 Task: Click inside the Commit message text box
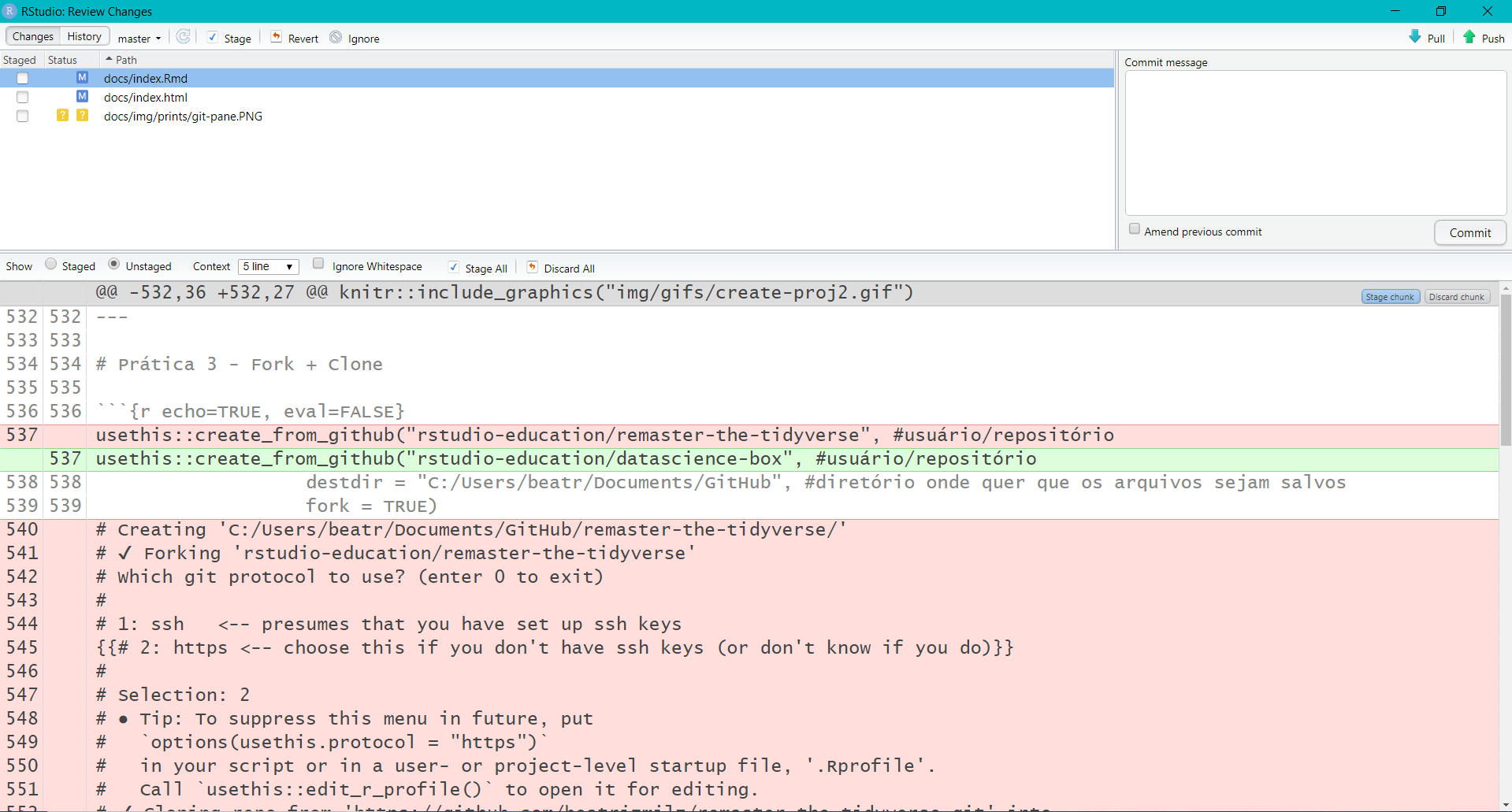click(x=1315, y=143)
